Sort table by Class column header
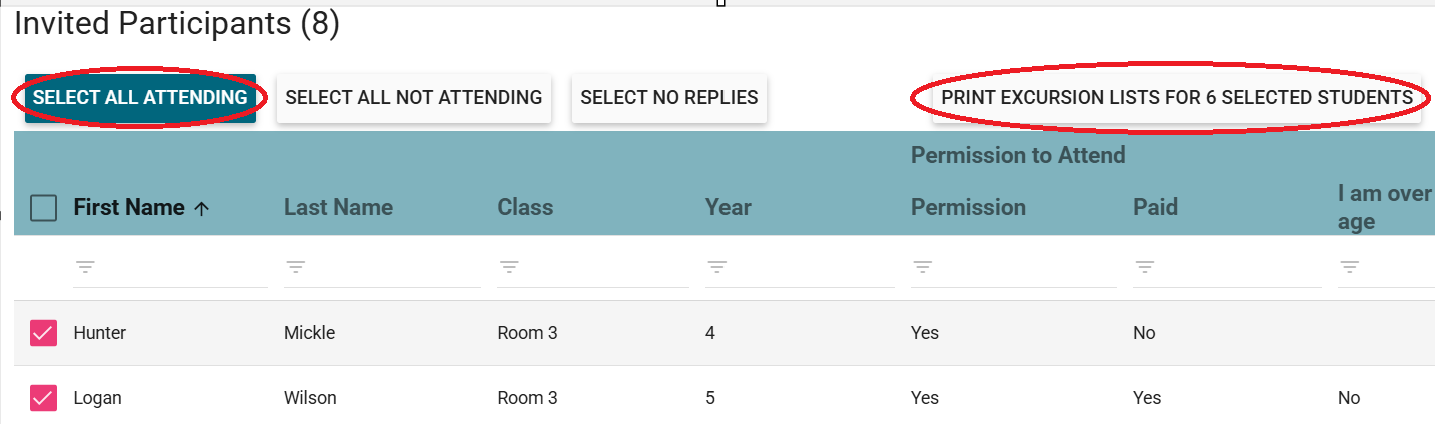 [525, 208]
